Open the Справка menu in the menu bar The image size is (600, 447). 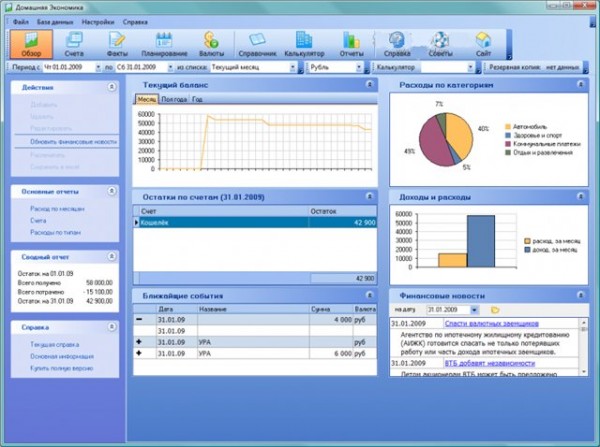click(135, 22)
